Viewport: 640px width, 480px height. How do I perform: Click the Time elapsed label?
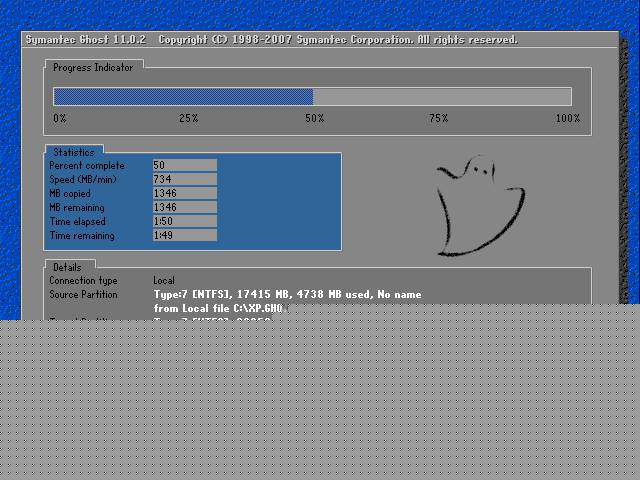(x=78, y=222)
